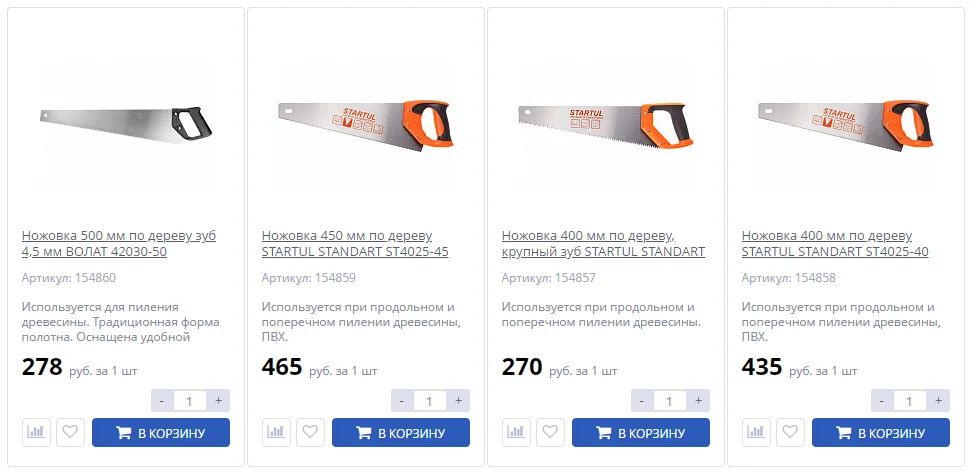Add ВОЛАТ 42030-50 saw to compare list
972x474 pixels.
(36, 432)
